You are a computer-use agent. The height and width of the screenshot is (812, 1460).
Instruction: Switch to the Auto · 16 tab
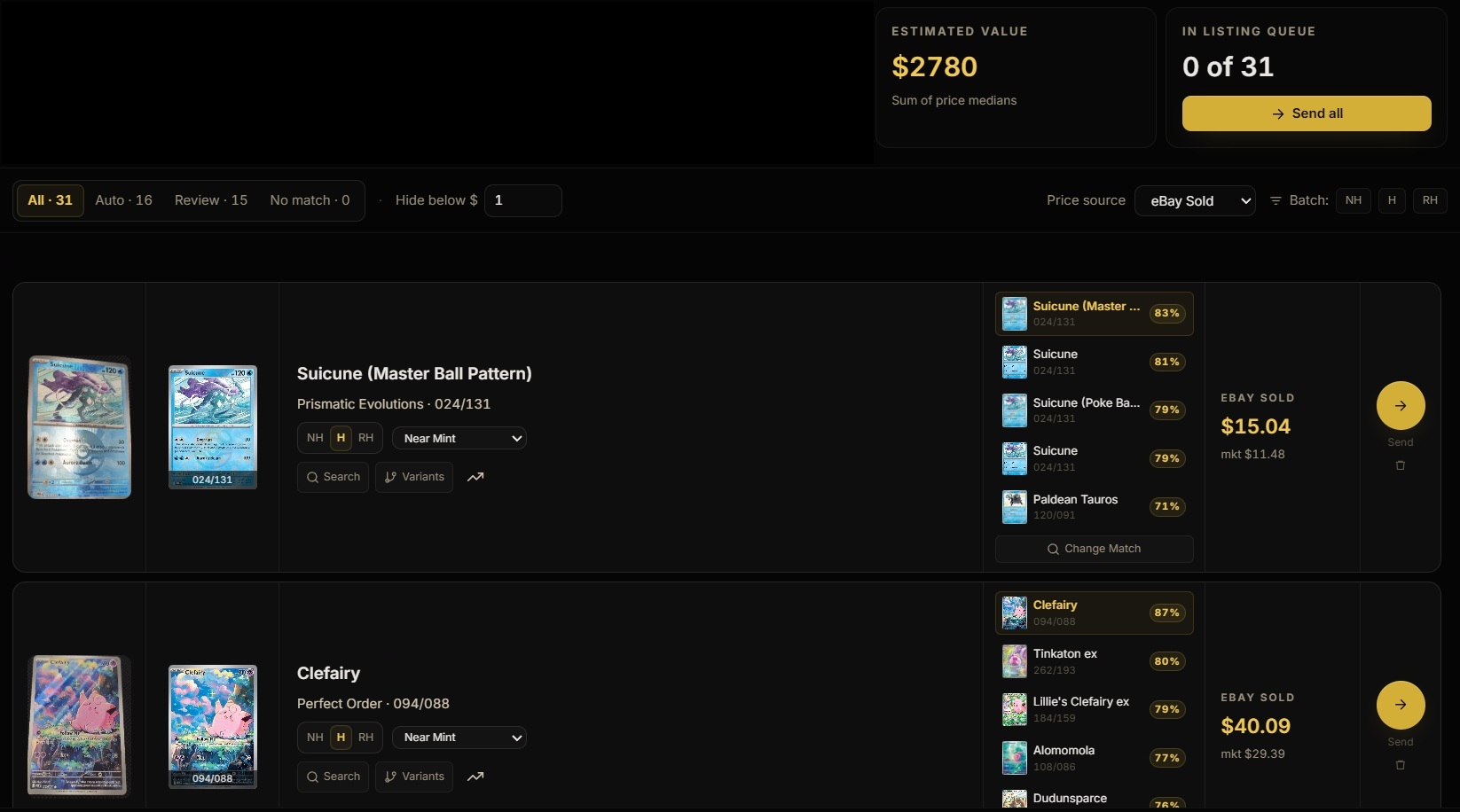(x=123, y=200)
